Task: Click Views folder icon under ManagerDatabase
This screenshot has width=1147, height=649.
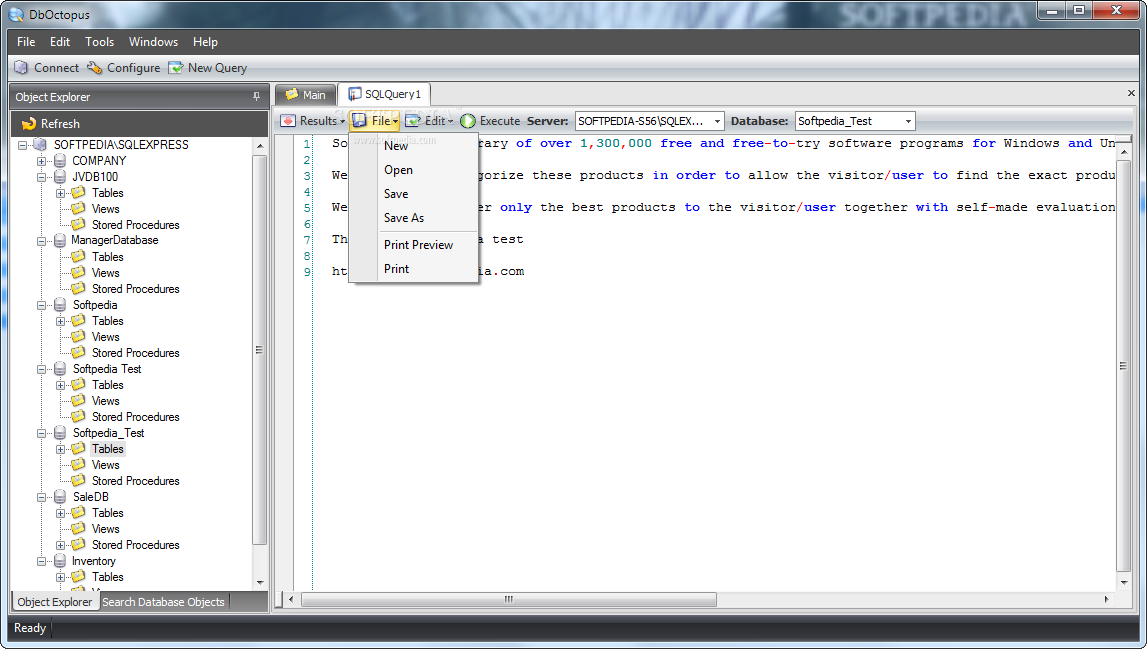Action: click(x=78, y=272)
